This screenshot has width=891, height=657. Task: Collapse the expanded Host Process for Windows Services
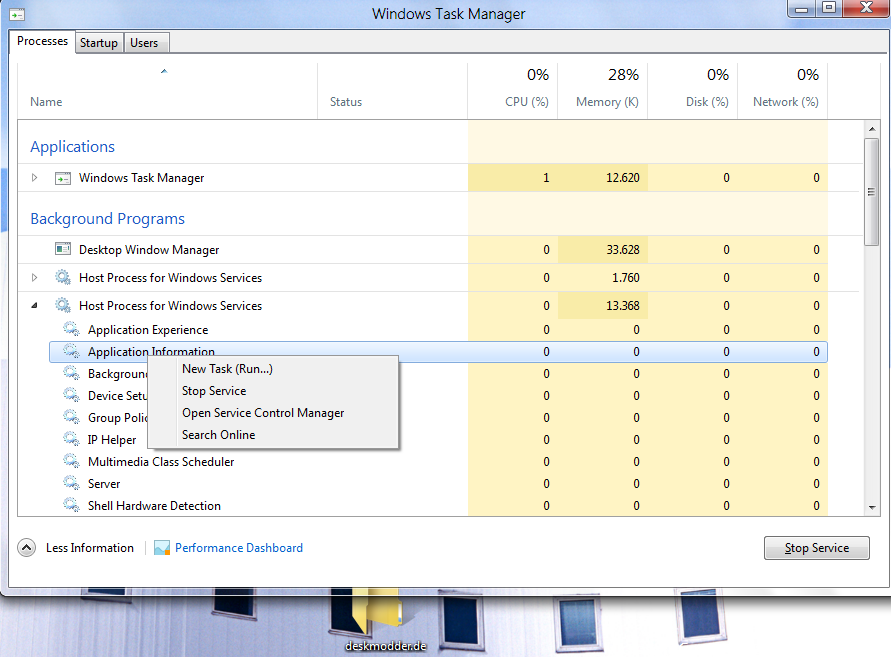tap(35, 305)
